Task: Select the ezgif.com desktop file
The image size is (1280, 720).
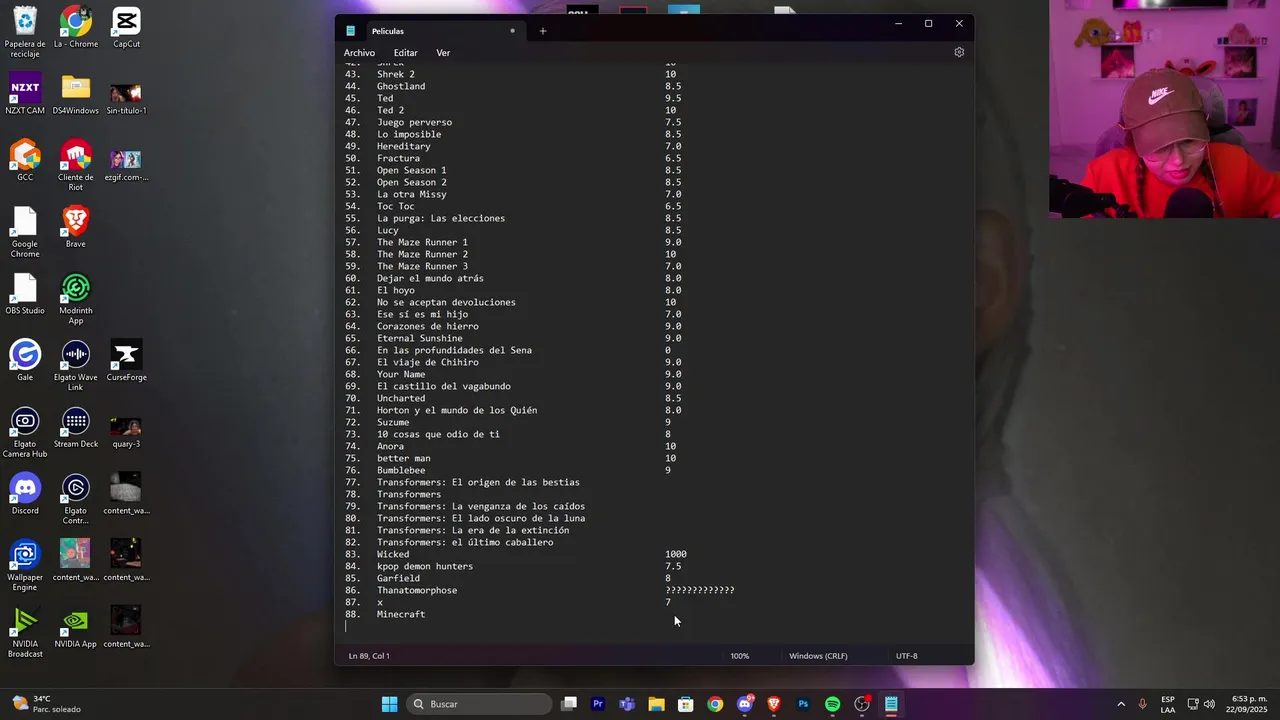Action: [x=126, y=166]
